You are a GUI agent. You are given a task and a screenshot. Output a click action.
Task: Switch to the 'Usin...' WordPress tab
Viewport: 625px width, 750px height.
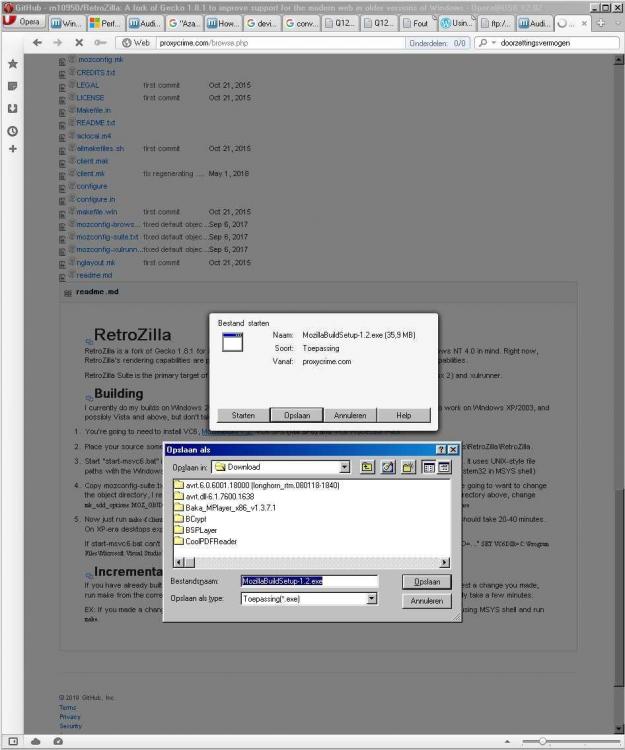pyautogui.click(x=458, y=23)
